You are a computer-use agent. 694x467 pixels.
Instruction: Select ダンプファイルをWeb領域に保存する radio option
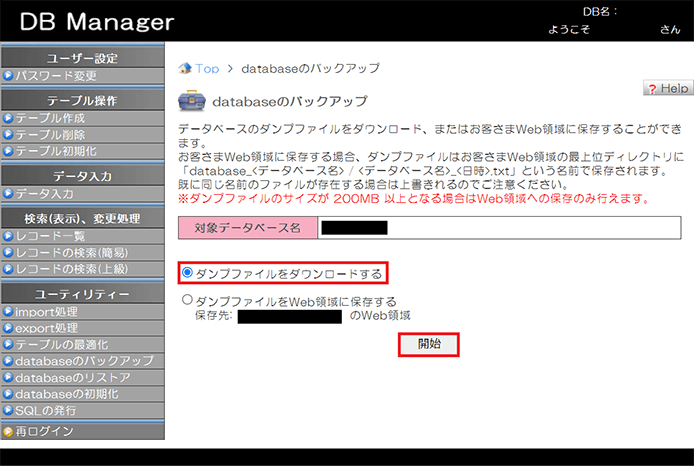click(187, 300)
